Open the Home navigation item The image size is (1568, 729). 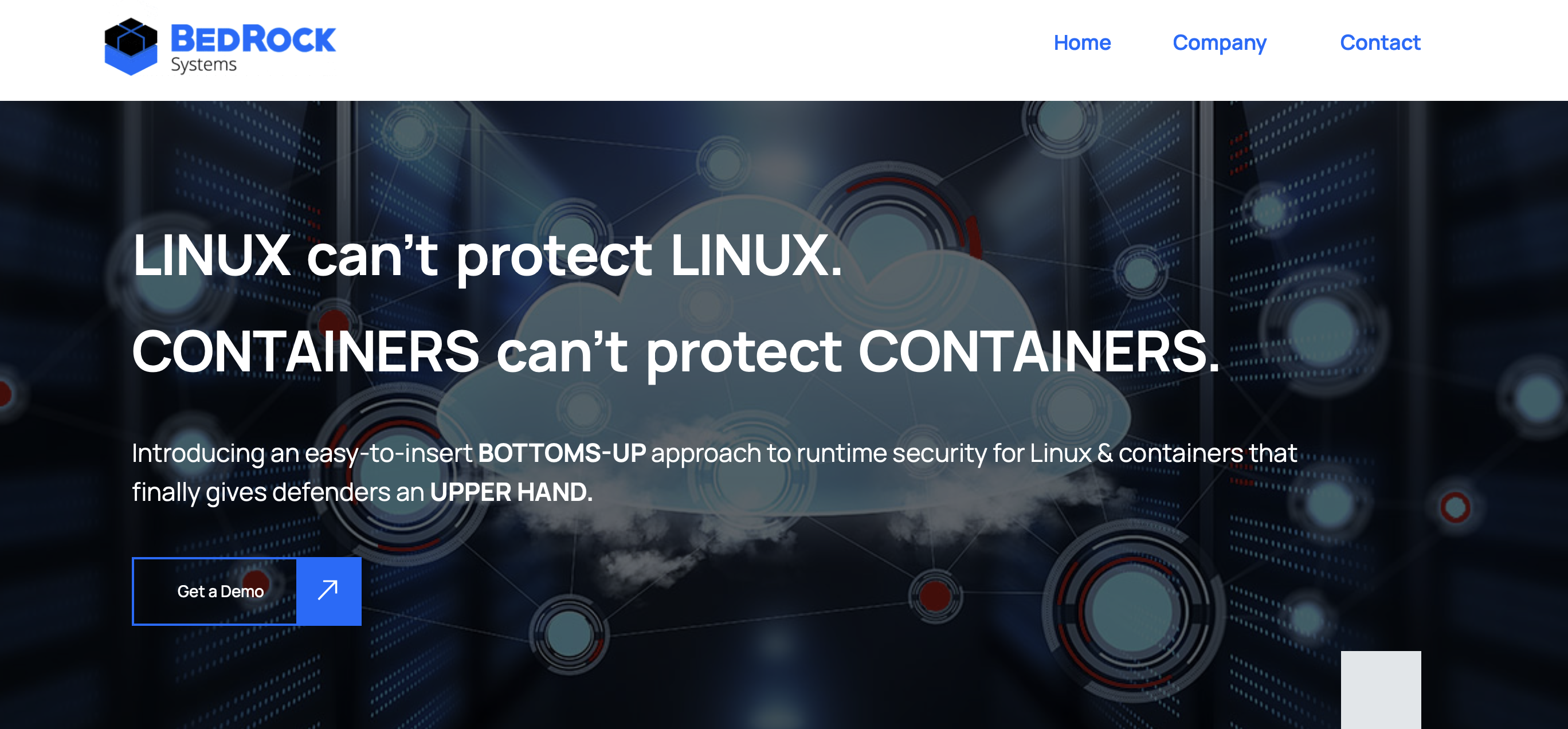(1082, 42)
